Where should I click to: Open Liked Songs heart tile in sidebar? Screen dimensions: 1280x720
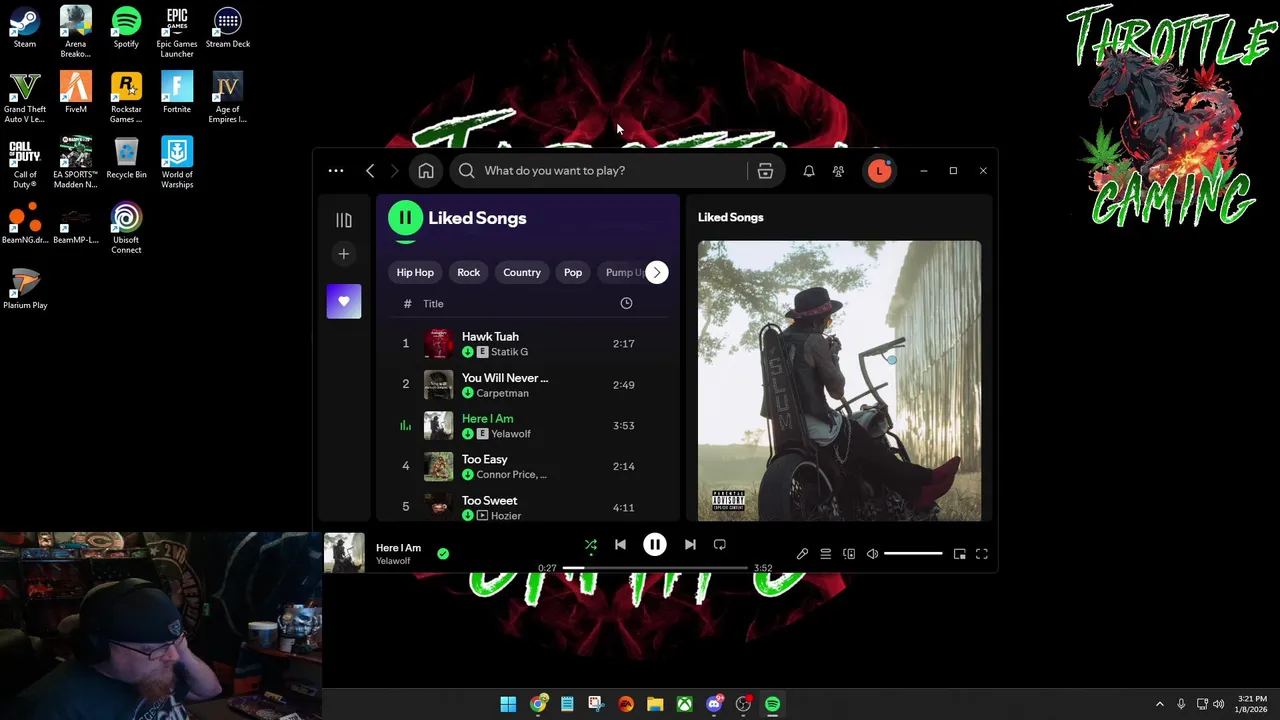click(344, 301)
